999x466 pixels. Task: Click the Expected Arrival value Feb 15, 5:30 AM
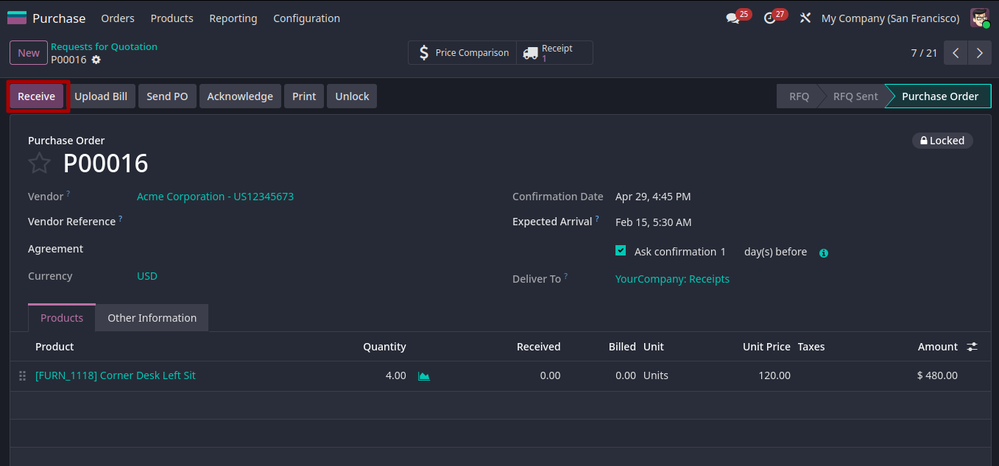click(x=653, y=222)
